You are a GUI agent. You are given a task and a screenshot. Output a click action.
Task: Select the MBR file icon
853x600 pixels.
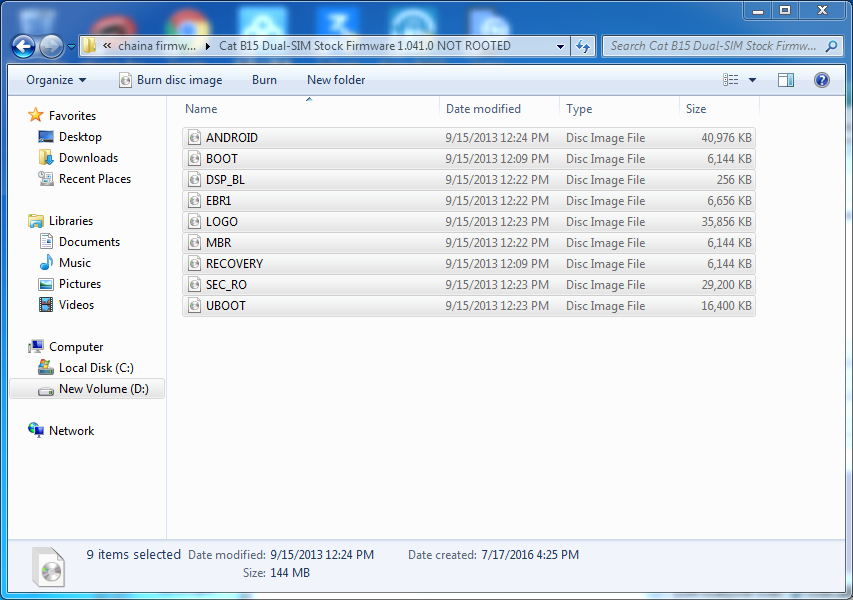tap(194, 243)
